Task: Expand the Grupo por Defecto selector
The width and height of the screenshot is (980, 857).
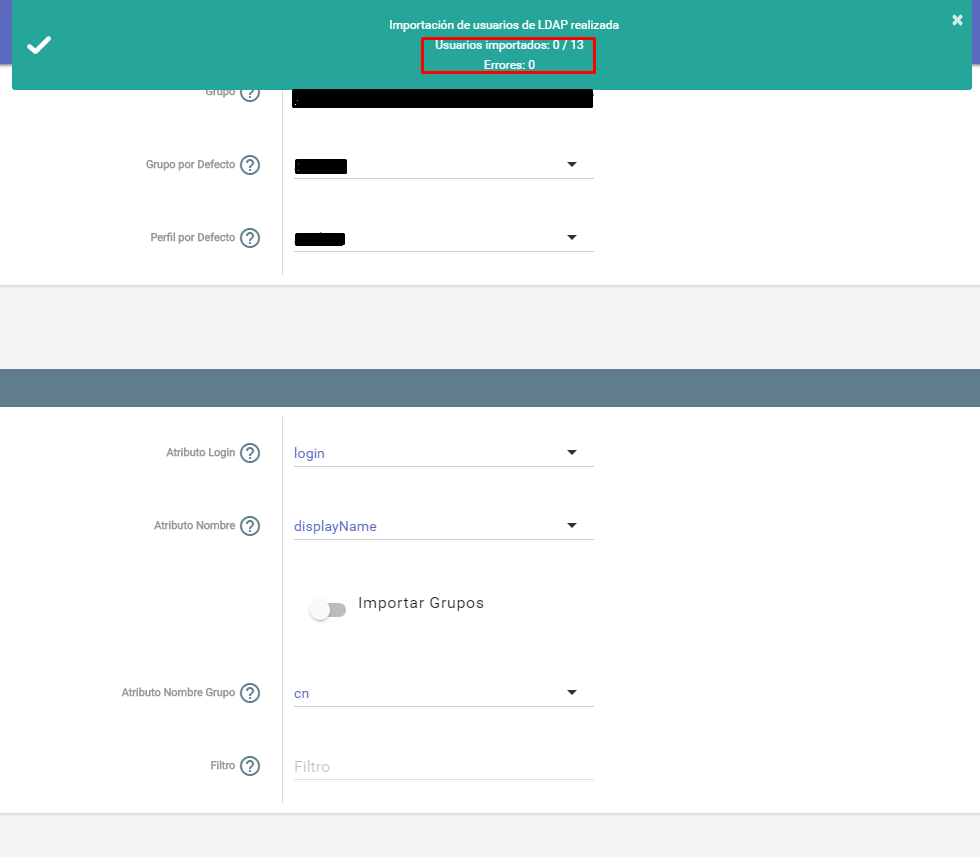Action: coord(571,163)
